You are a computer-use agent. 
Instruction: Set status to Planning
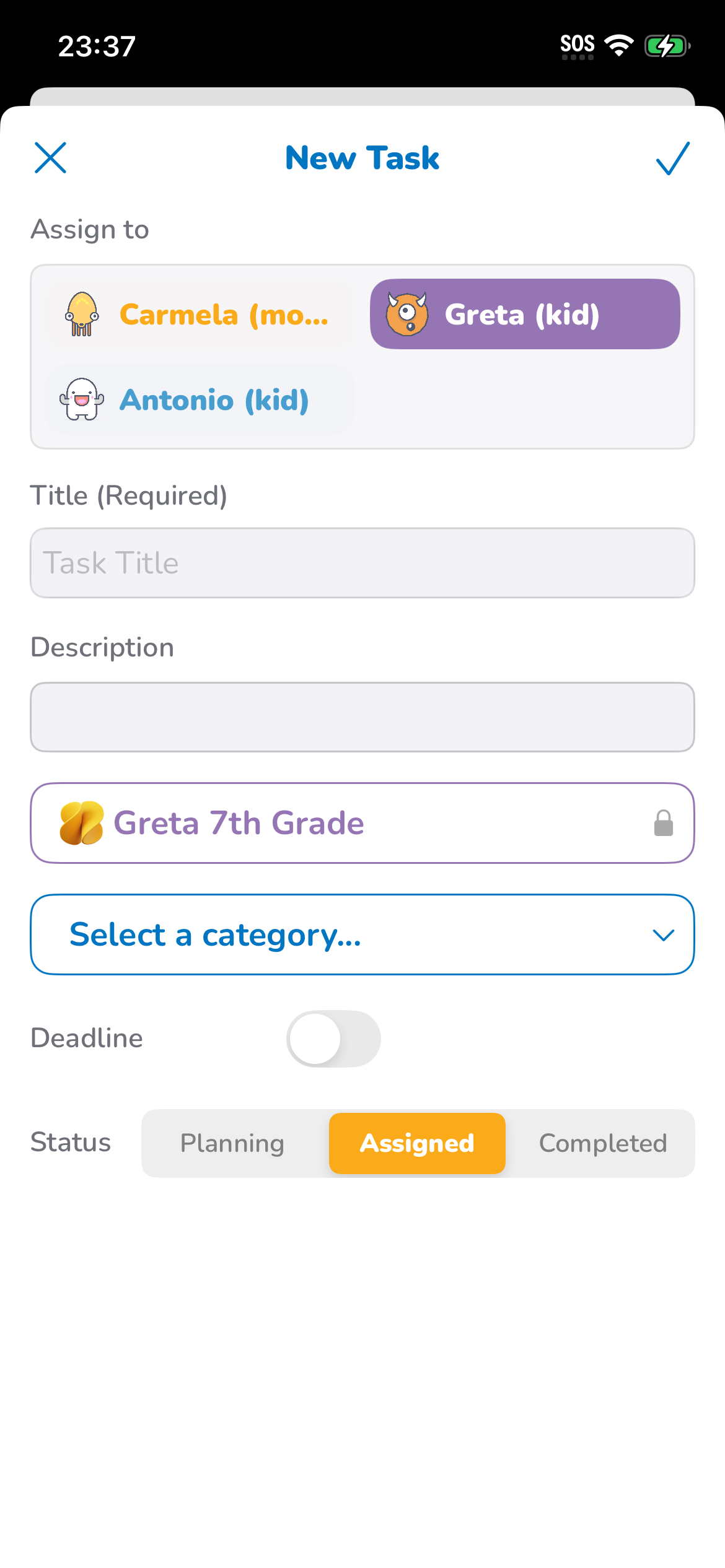(x=232, y=1143)
